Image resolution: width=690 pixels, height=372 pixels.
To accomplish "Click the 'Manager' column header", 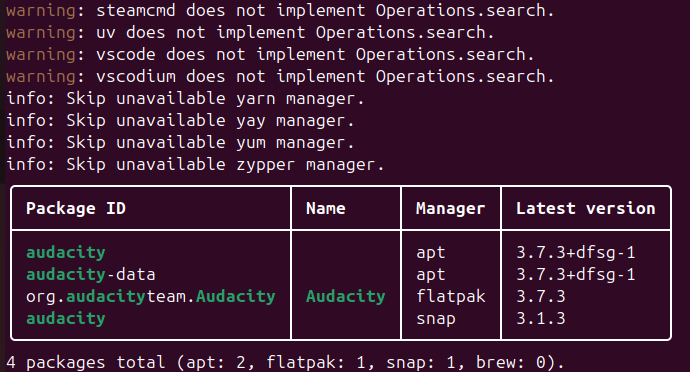I will tap(451, 209).
